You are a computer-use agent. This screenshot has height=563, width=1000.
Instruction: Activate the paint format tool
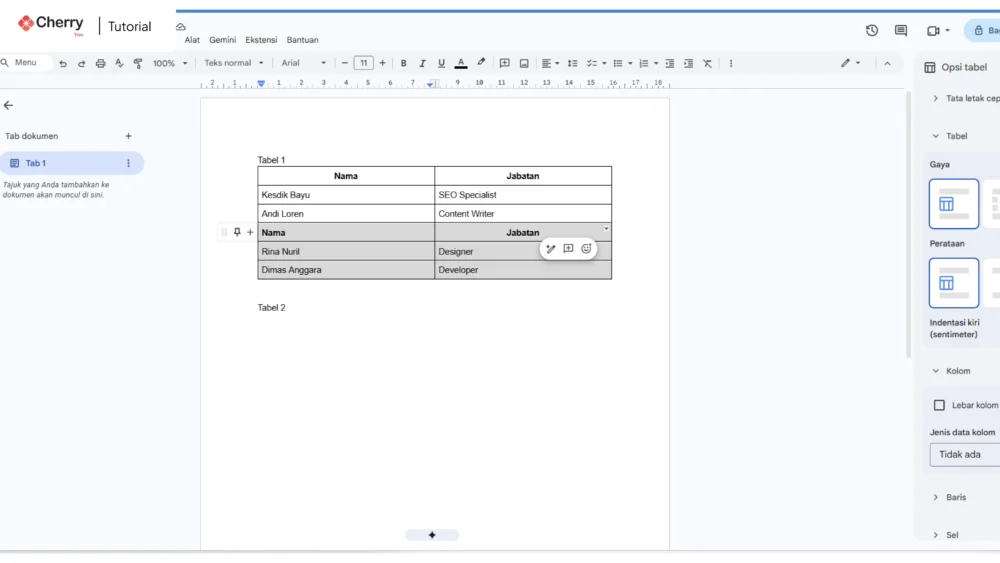pyautogui.click(x=138, y=63)
